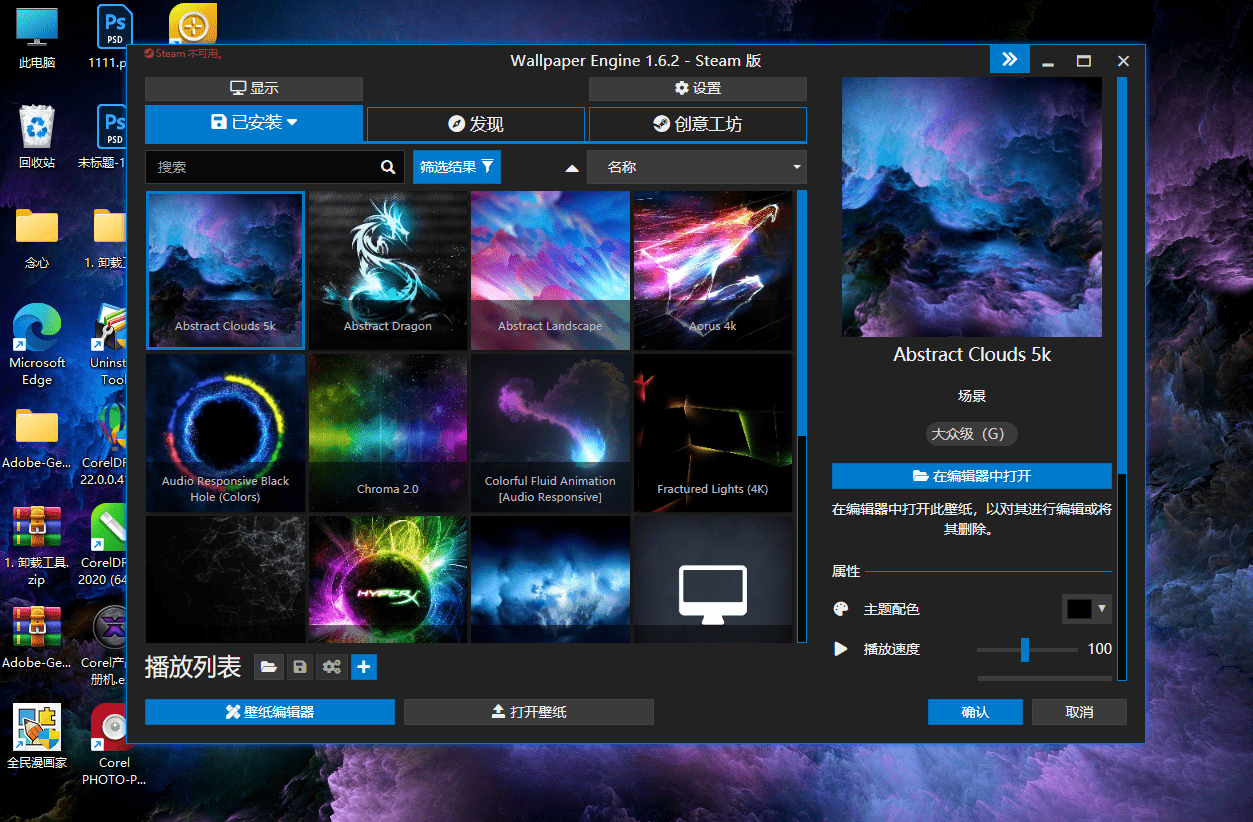This screenshot has height=822, width=1253.
Task: Click the playback speed play icon
Action: pos(841,649)
